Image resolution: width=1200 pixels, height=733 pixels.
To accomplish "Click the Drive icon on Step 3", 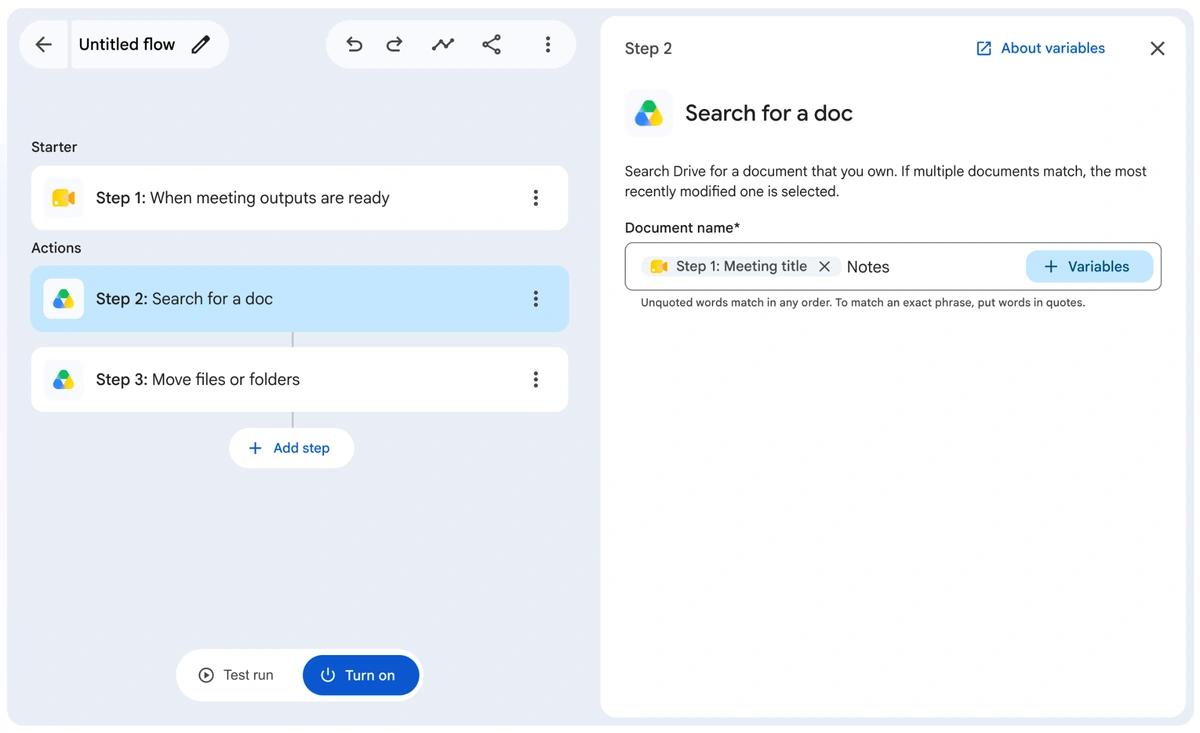I will 64,380.
